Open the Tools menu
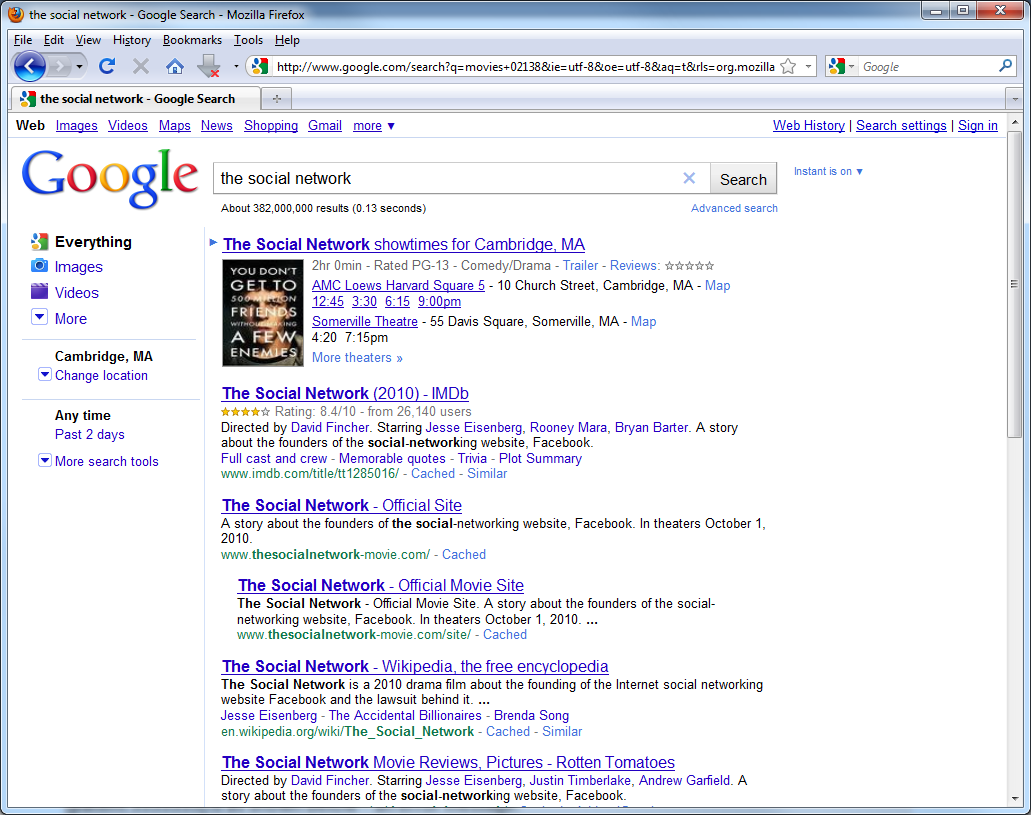Viewport: 1031px width, 815px height. tap(248, 40)
